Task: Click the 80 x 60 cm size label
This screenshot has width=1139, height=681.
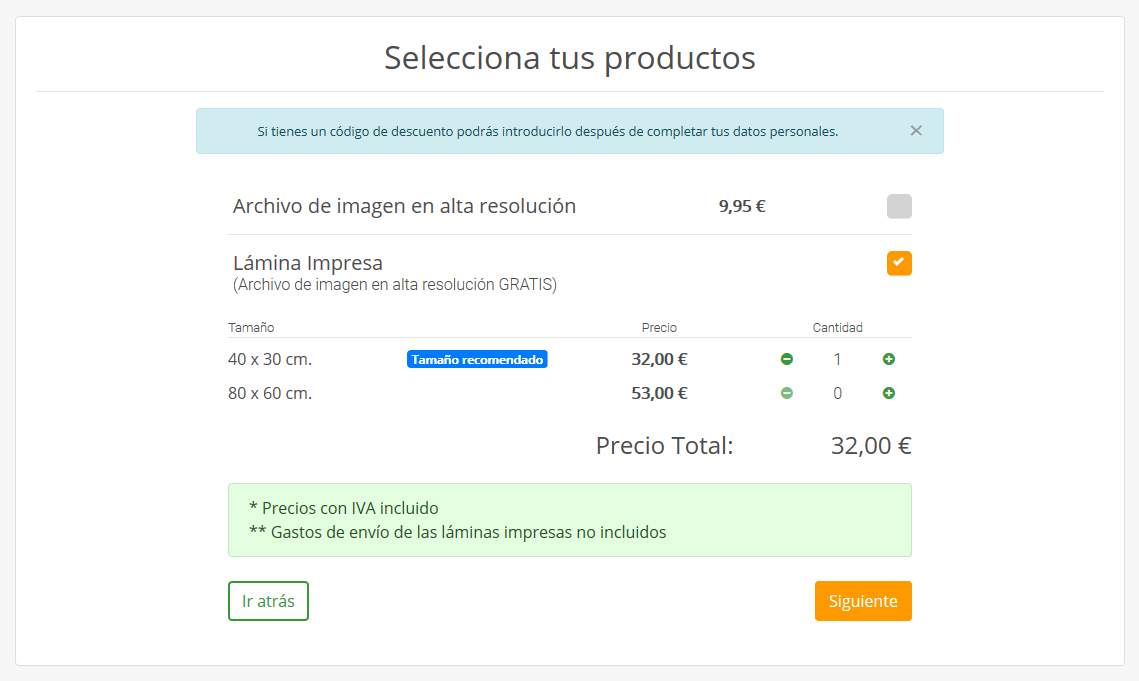Action: coord(270,393)
